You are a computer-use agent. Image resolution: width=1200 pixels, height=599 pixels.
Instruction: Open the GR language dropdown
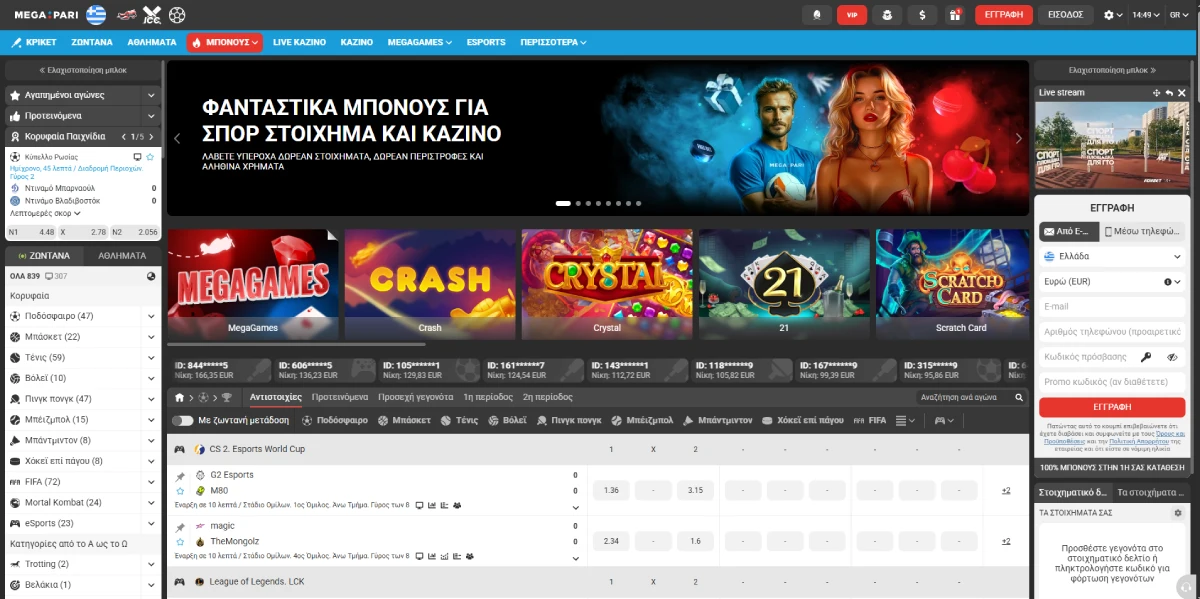[x=1179, y=15]
